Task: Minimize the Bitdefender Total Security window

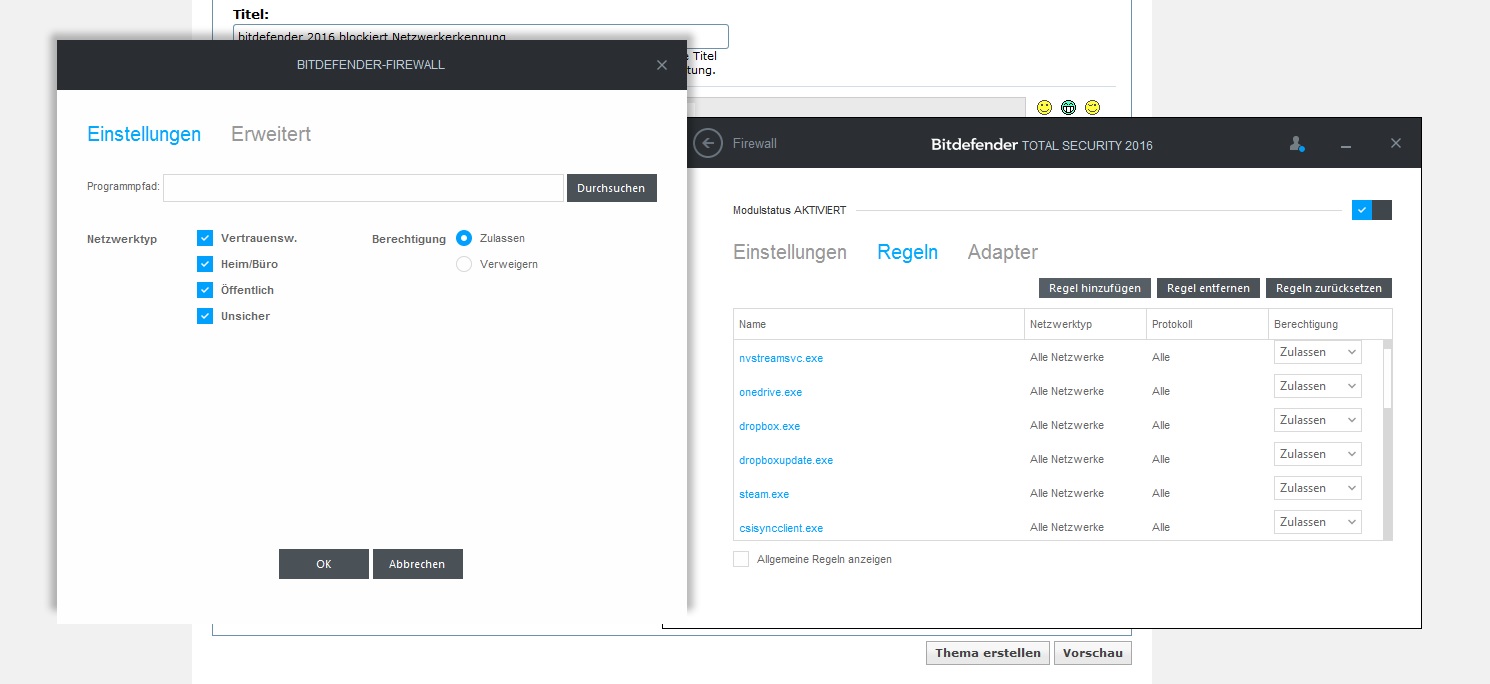Action: 1346,145
